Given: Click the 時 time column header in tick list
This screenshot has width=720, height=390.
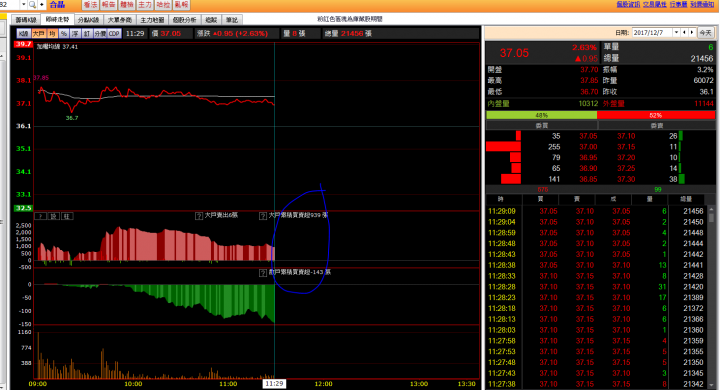Looking at the screenshot, I should coord(501,199).
